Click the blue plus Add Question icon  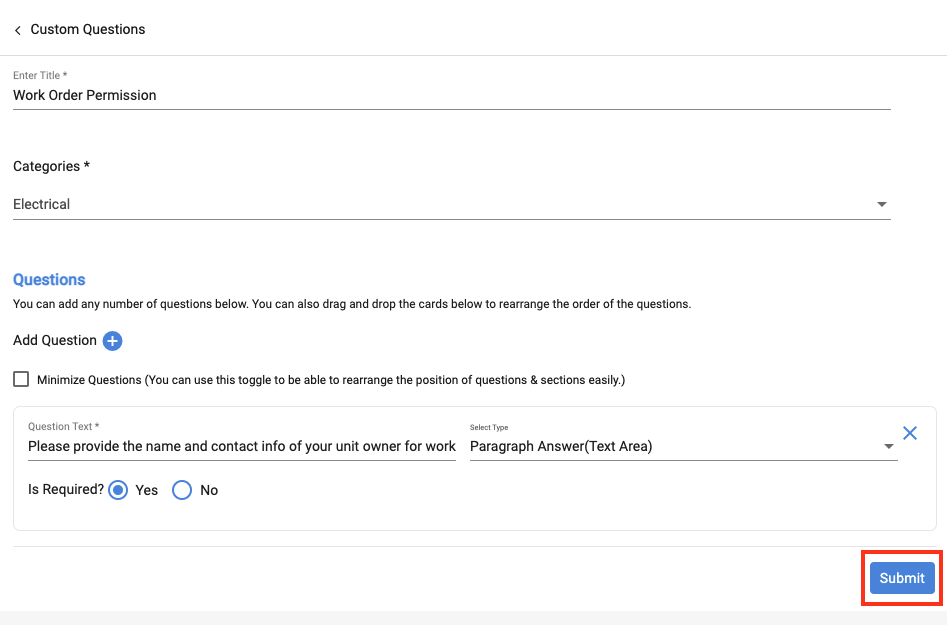(113, 341)
